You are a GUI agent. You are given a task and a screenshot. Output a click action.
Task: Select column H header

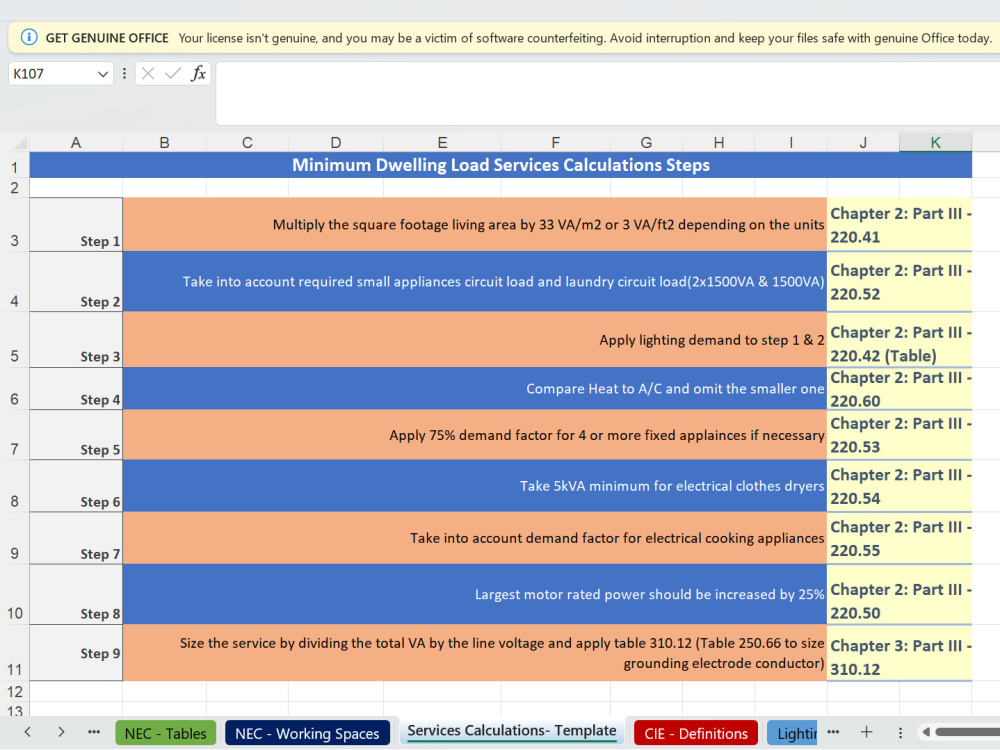(719, 143)
